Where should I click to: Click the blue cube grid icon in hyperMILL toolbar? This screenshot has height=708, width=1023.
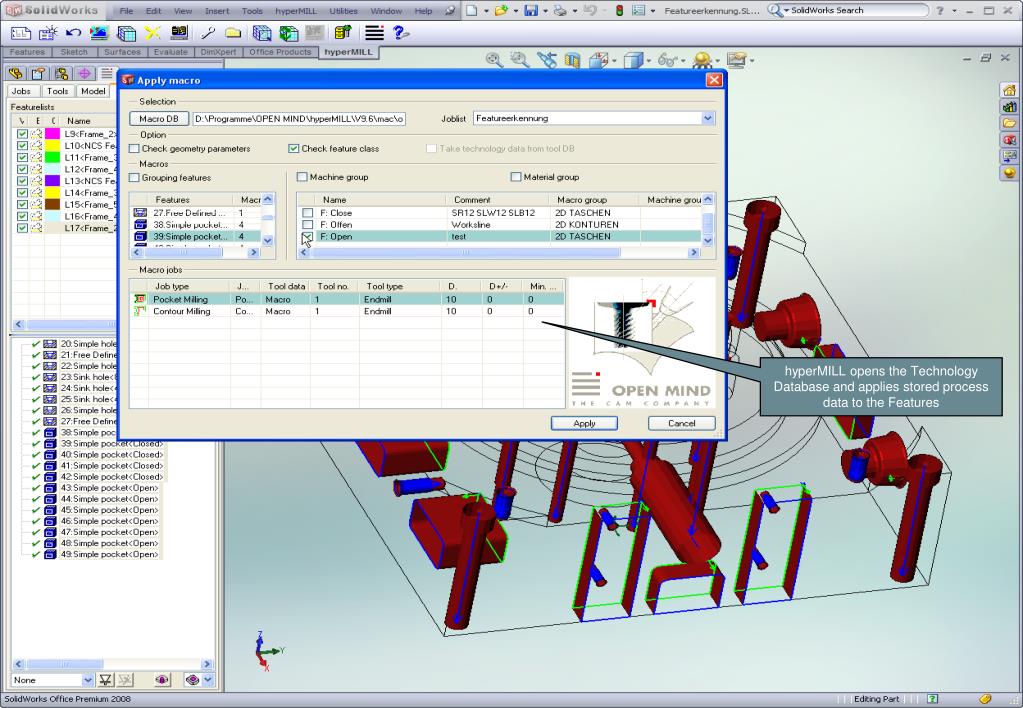coord(262,33)
